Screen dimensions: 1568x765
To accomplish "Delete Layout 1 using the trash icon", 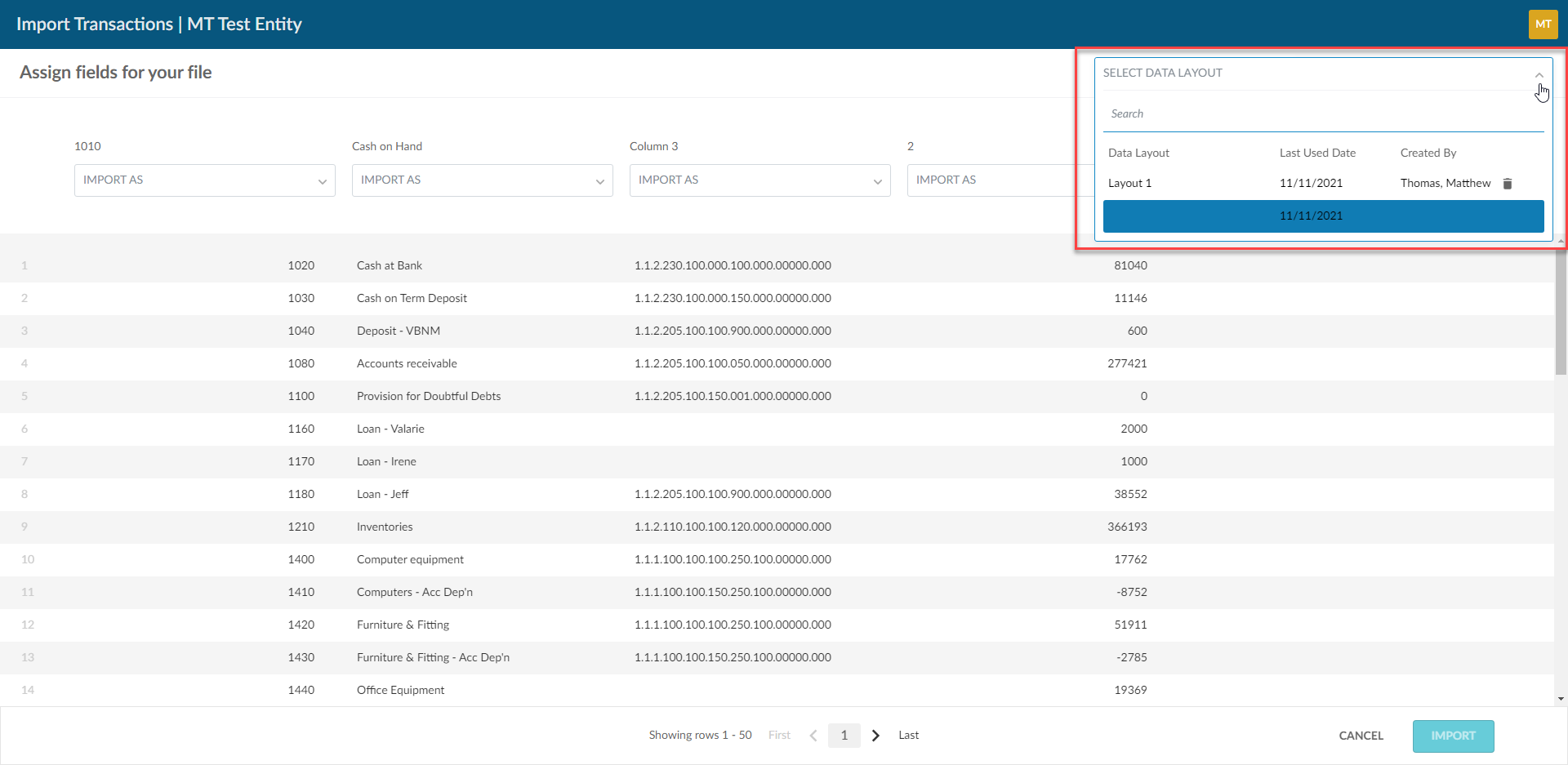I will [x=1508, y=184].
